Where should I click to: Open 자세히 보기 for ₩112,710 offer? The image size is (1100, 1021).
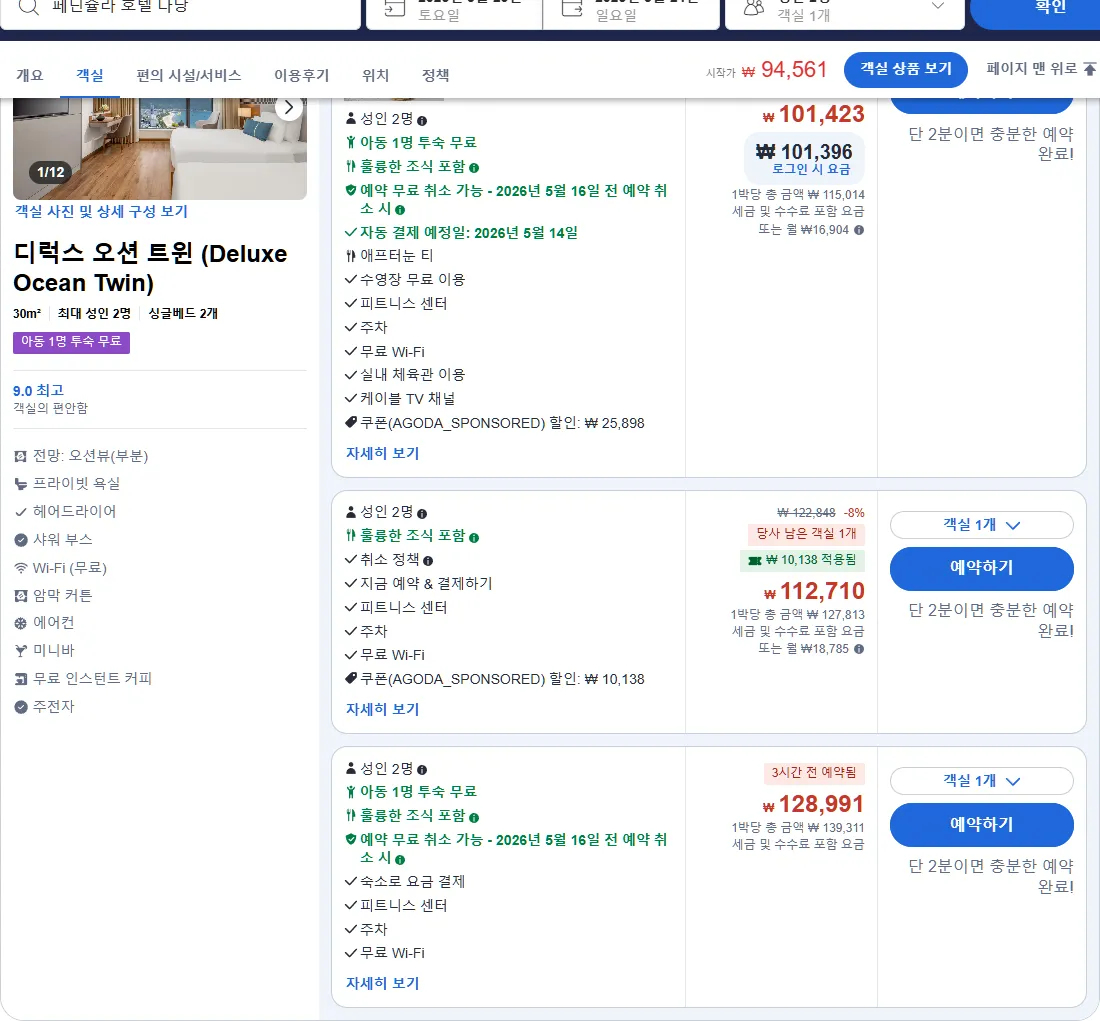pyautogui.click(x=382, y=709)
